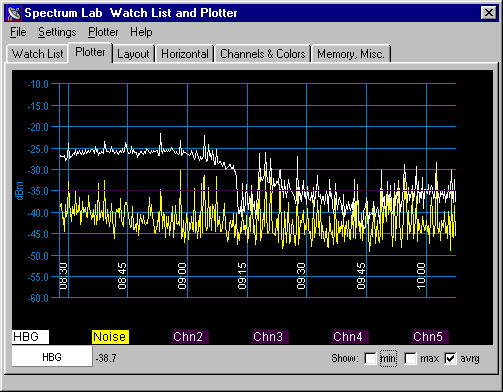Select the Chn3 channel label
This screenshot has height=392, width=503.
click(270, 337)
